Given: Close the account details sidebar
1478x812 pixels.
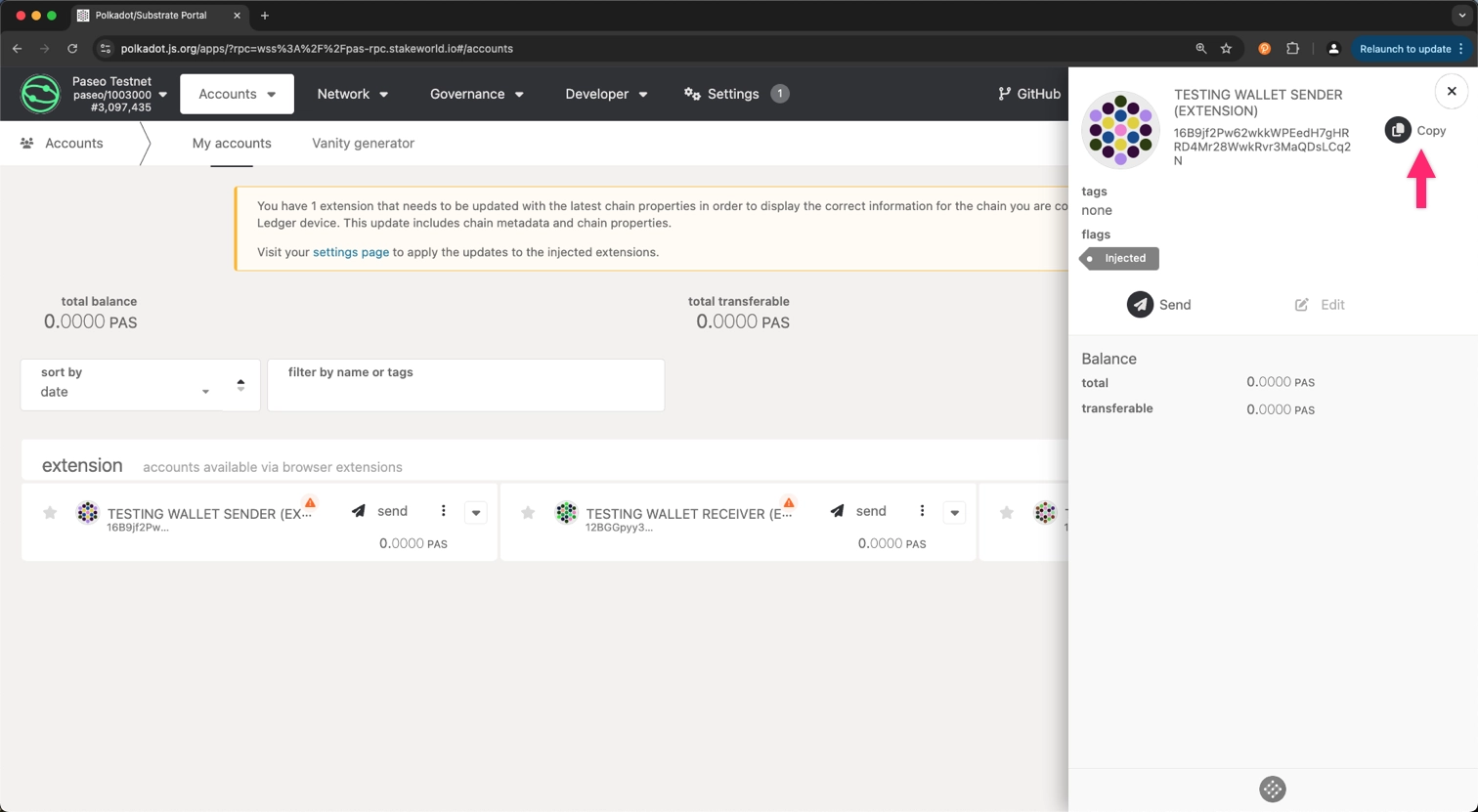Looking at the screenshot, I should click(1451, 91).
